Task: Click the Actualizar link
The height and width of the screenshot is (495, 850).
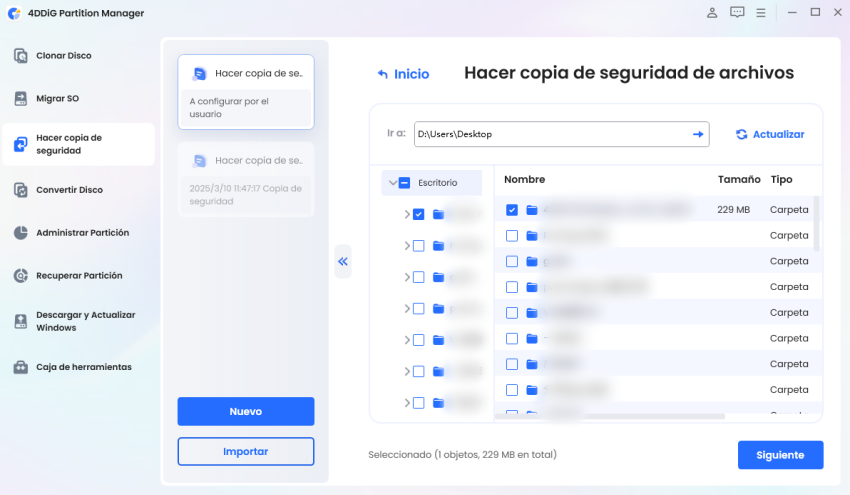Action: (x=778, y=134)
